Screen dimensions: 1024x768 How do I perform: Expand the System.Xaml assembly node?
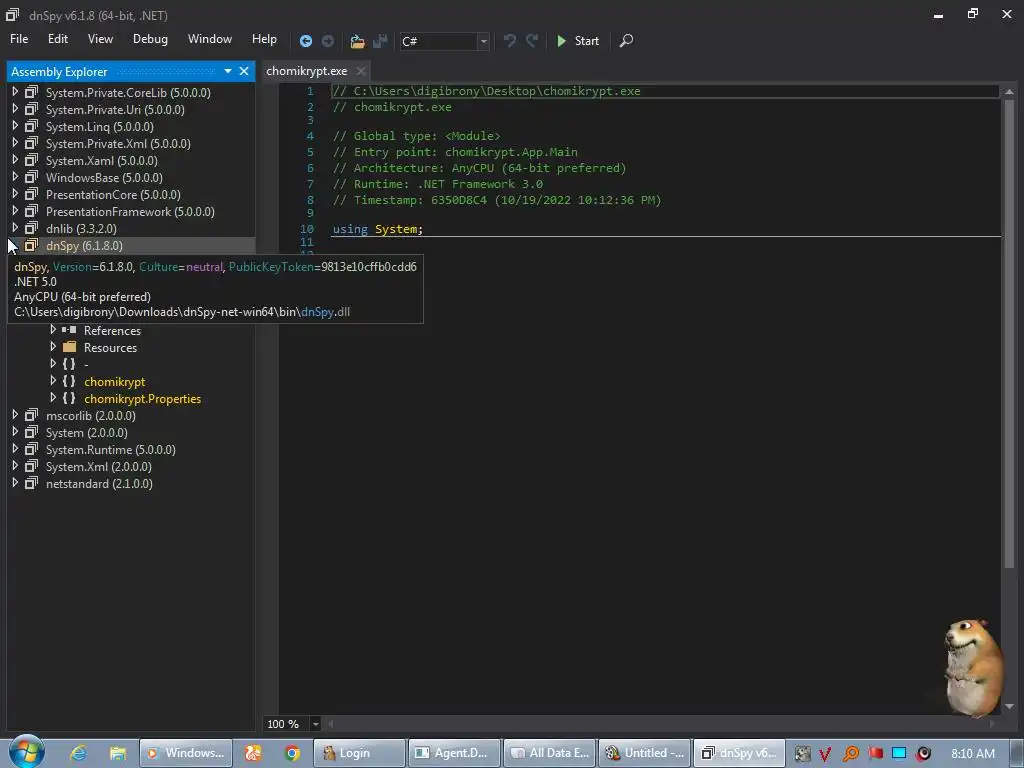(x=15, y=160)
